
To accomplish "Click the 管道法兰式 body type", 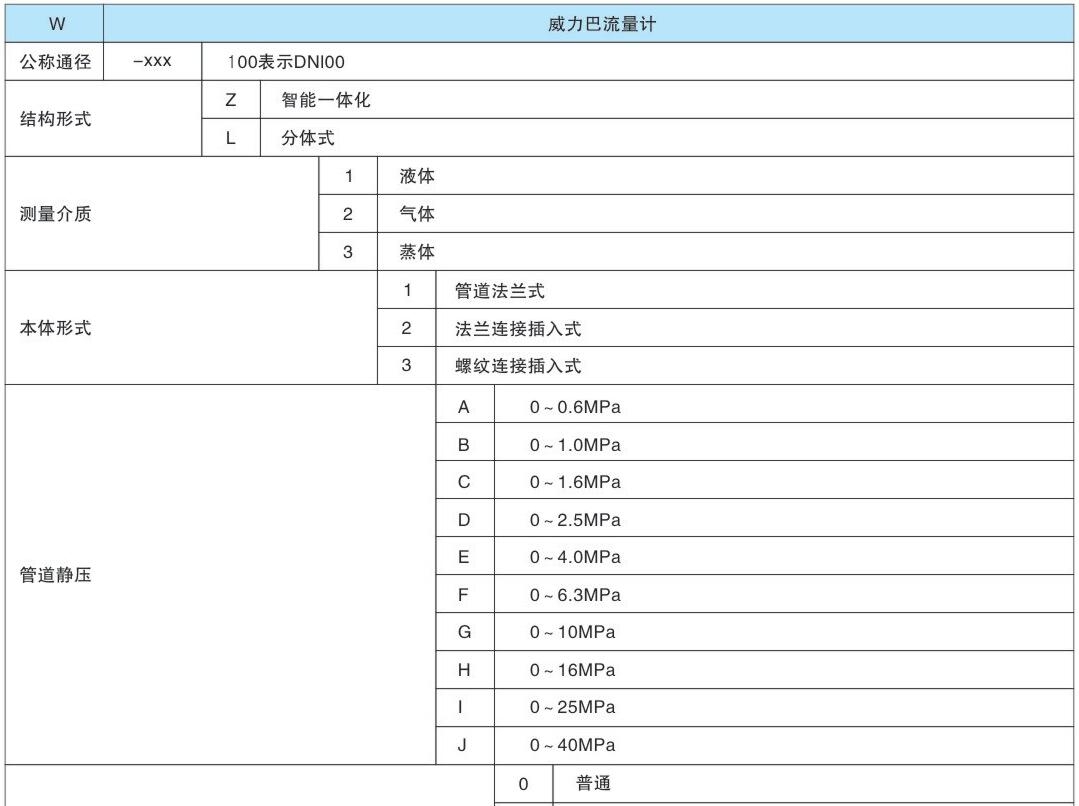I will 499,291.
